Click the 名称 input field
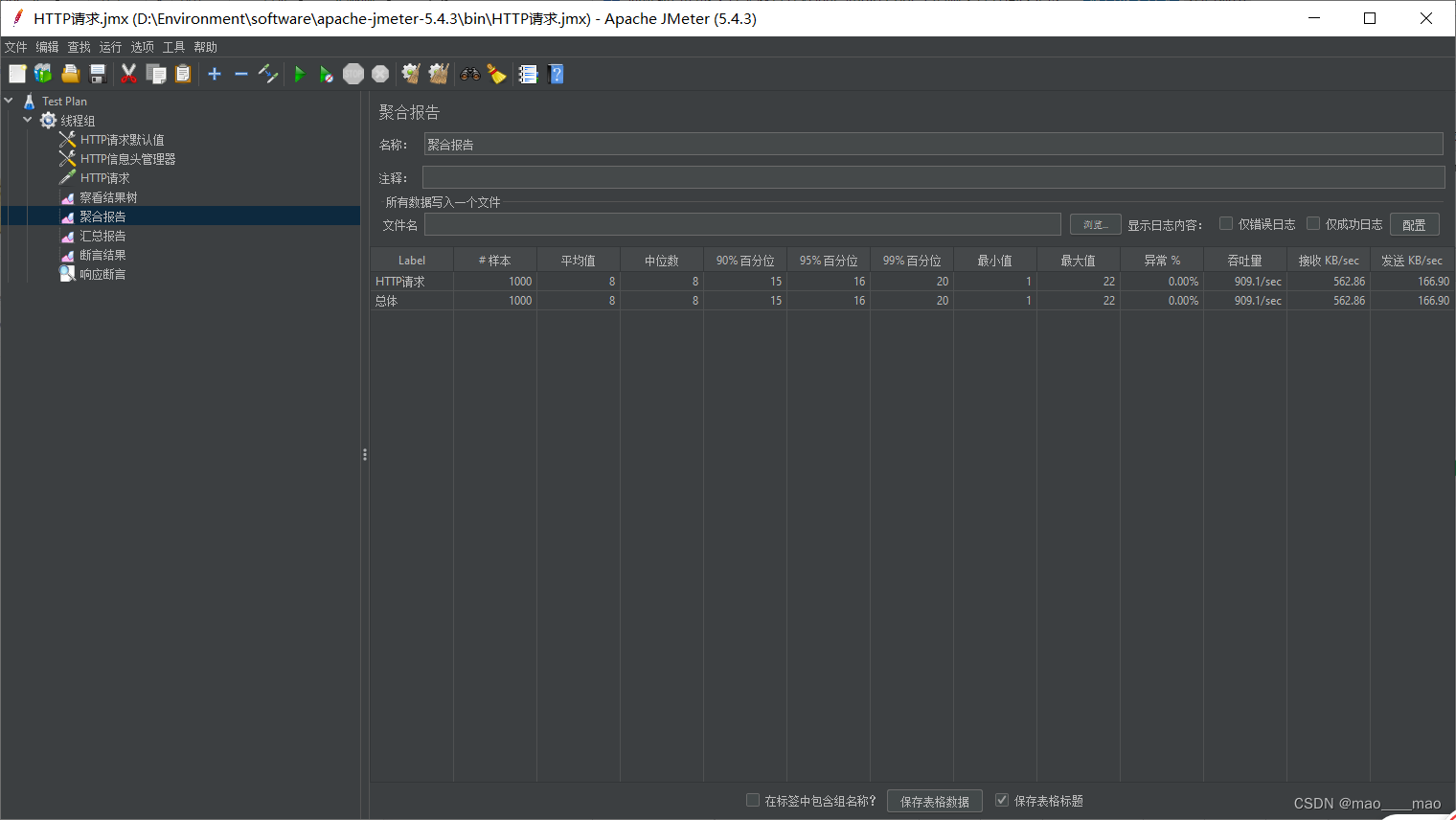Image resolution: width=1456 pixels, height=820 pixels. [x=933, y=144]
